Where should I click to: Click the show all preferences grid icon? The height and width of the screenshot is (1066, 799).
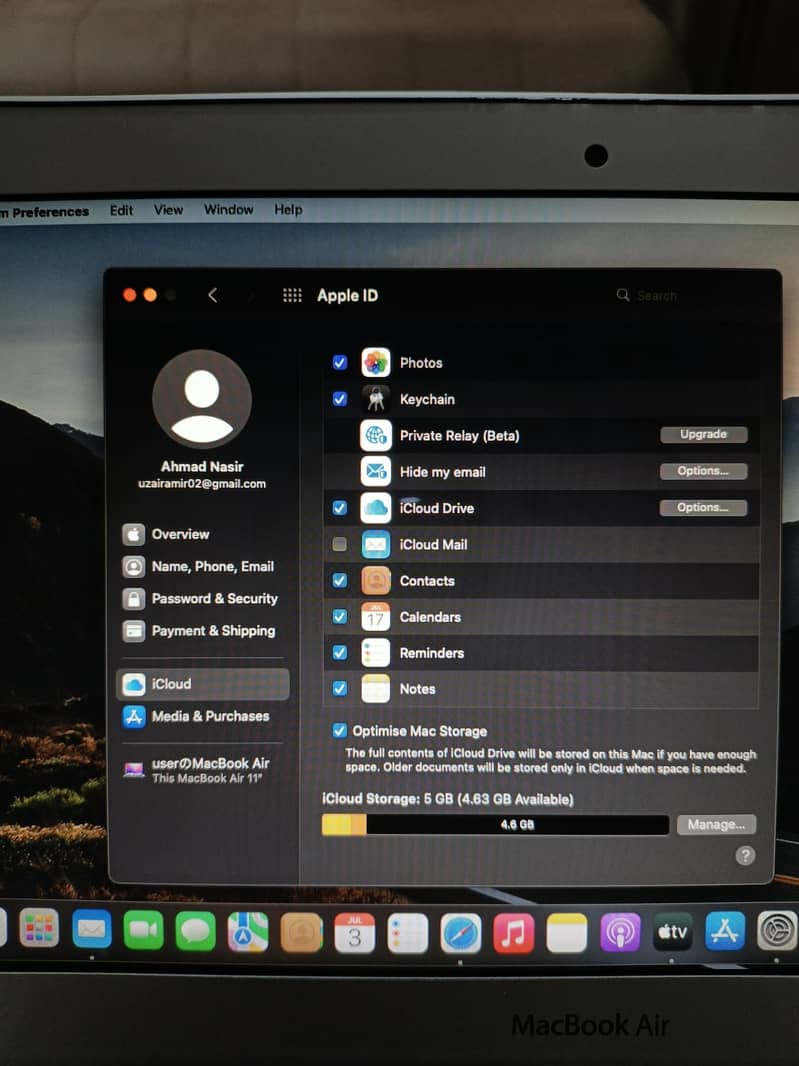point(292,295)
